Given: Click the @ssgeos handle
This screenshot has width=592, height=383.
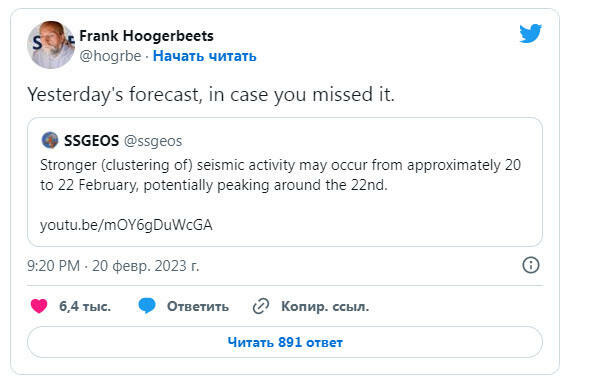Looking at the screenshot, I should tap(153, 141).
